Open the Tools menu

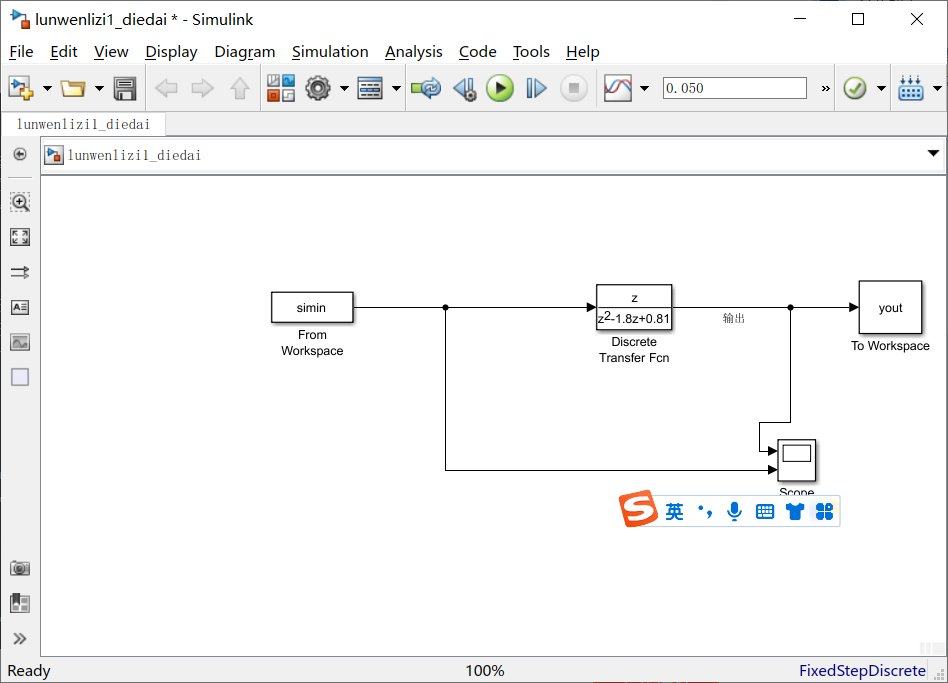pyautogui.click(x=531, y=52)
